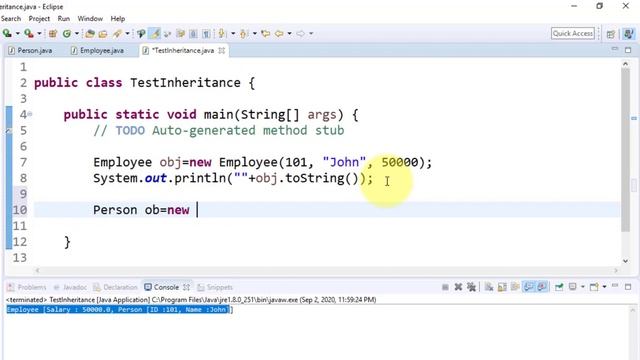Click the Next Annotation icon

pos(222,33)
